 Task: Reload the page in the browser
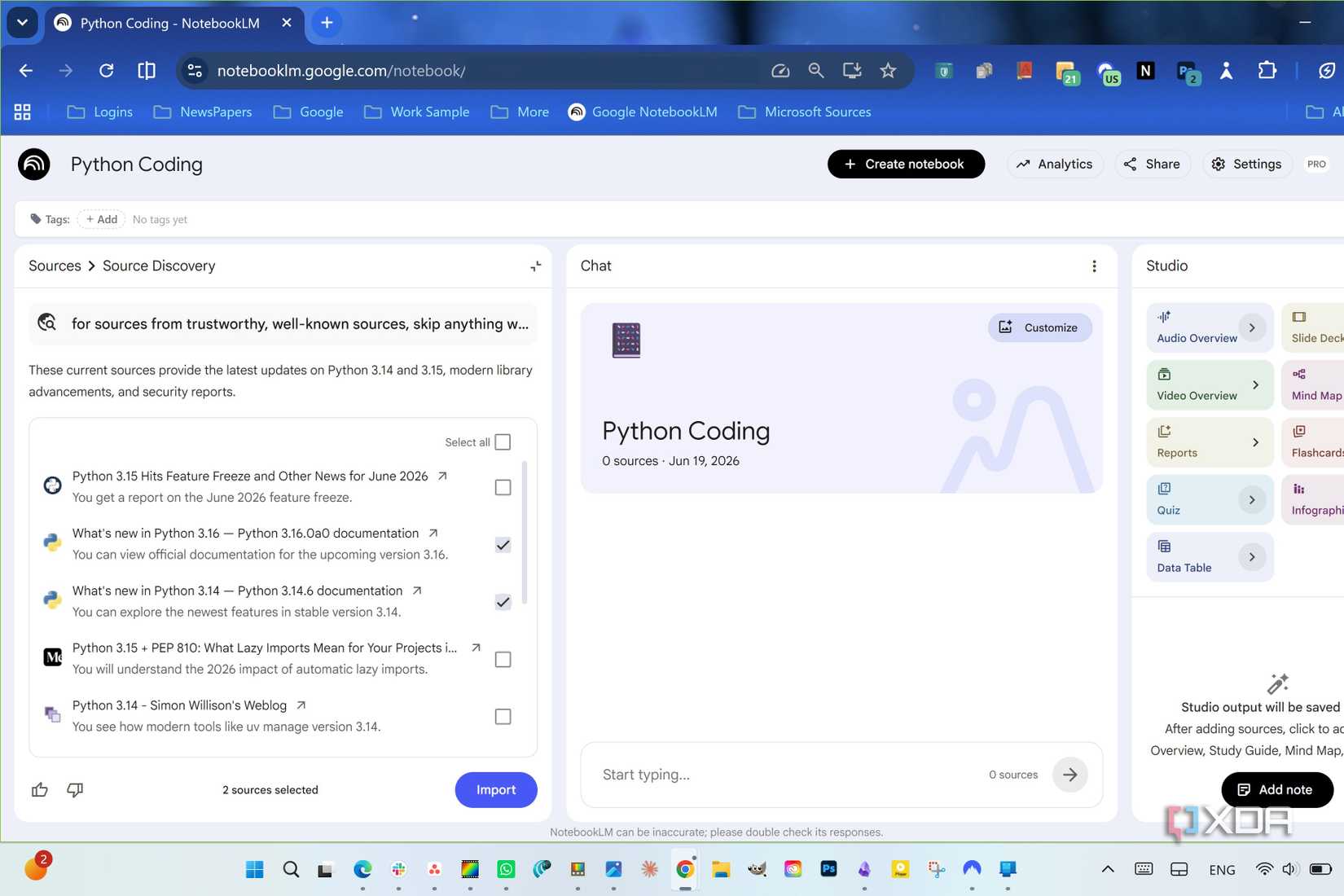pyautogui.click(x=106, y=71)
